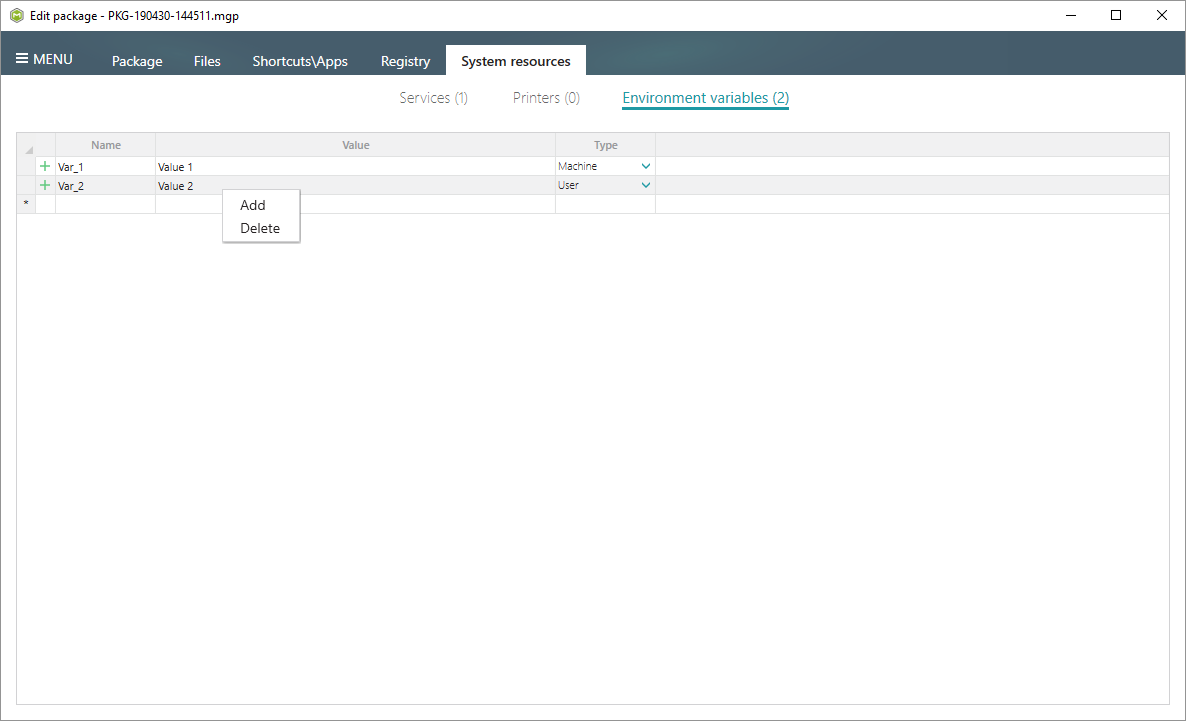
Task: Open the Shortcuts\Apps tab
Action: point(300,61)
